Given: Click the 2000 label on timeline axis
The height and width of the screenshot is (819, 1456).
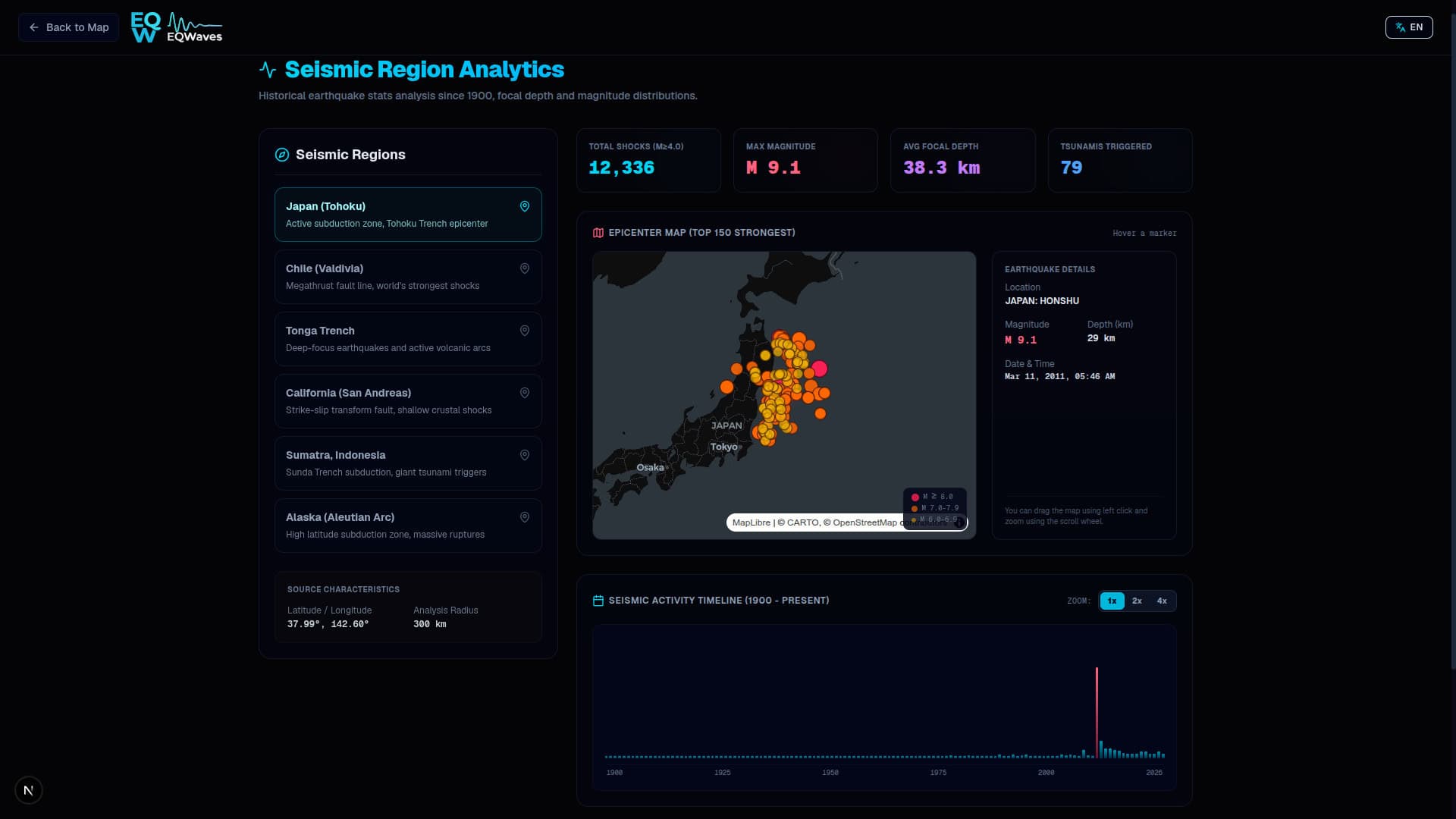Looking at the screenshot, I should click(x=1046, y=773).
